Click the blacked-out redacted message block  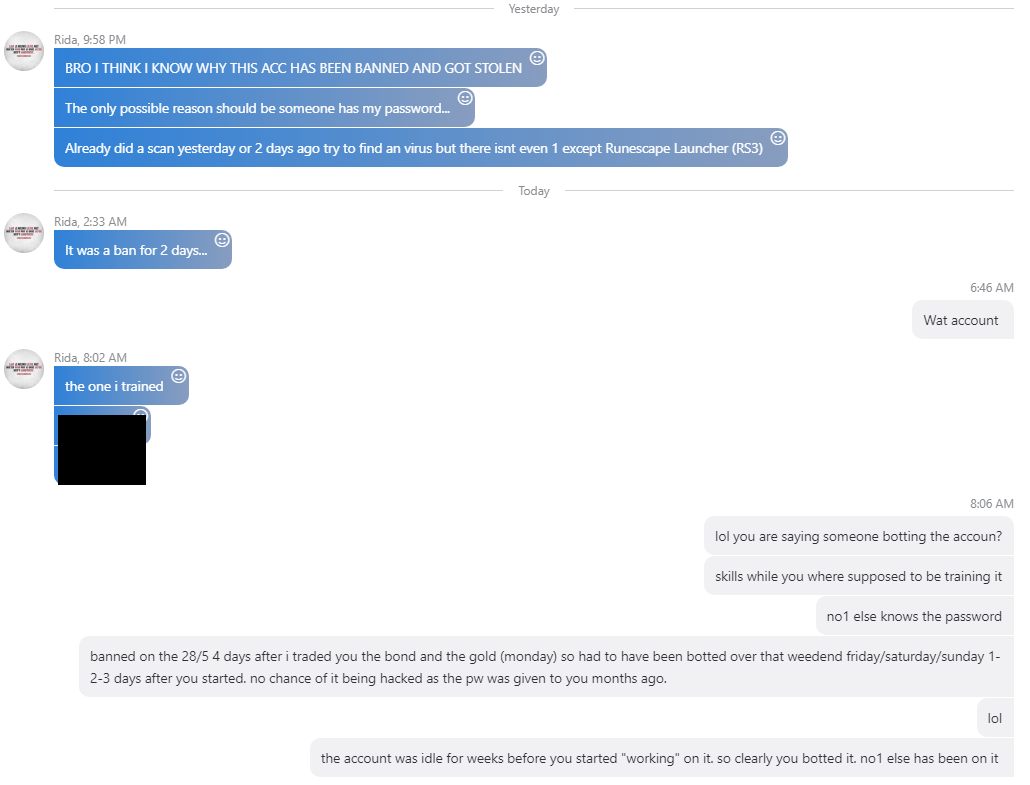(102, 450)
